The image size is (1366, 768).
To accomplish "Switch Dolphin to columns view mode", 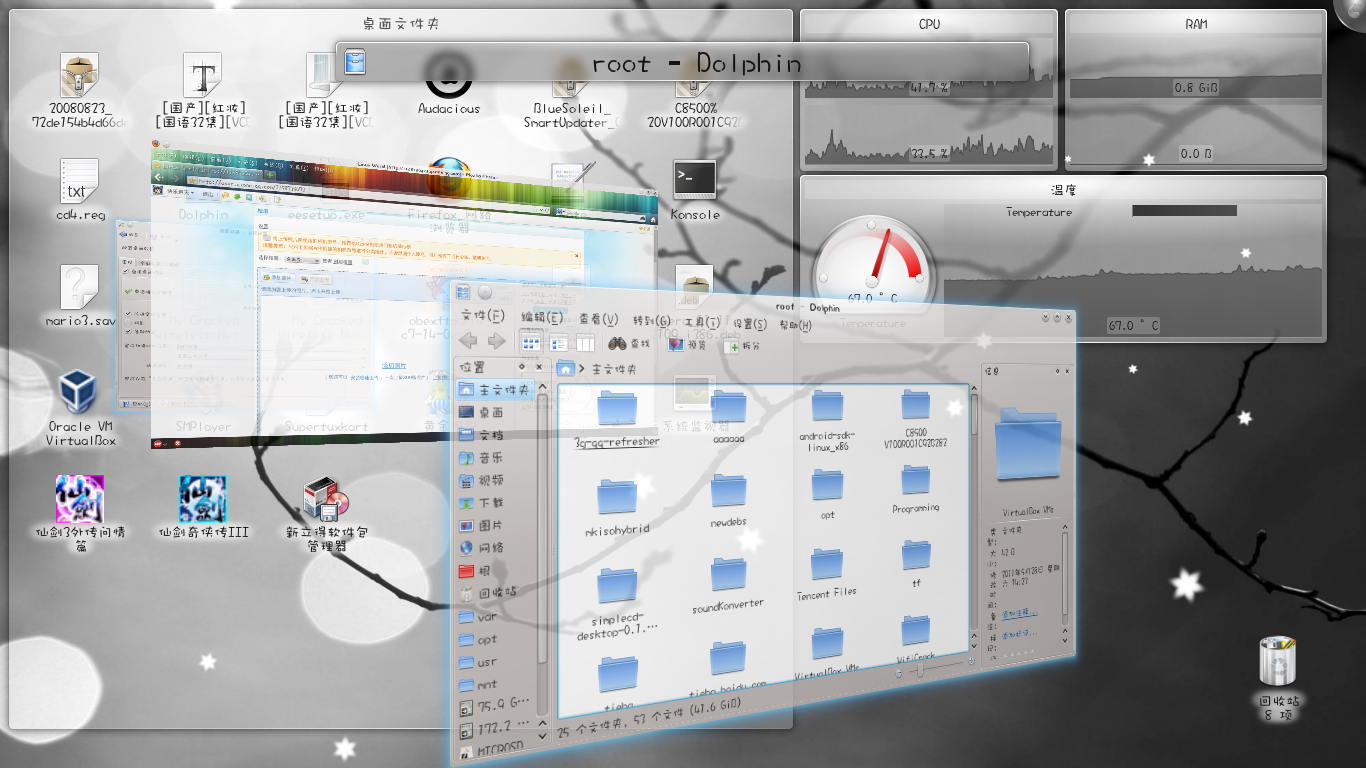I will pos(584,343).
